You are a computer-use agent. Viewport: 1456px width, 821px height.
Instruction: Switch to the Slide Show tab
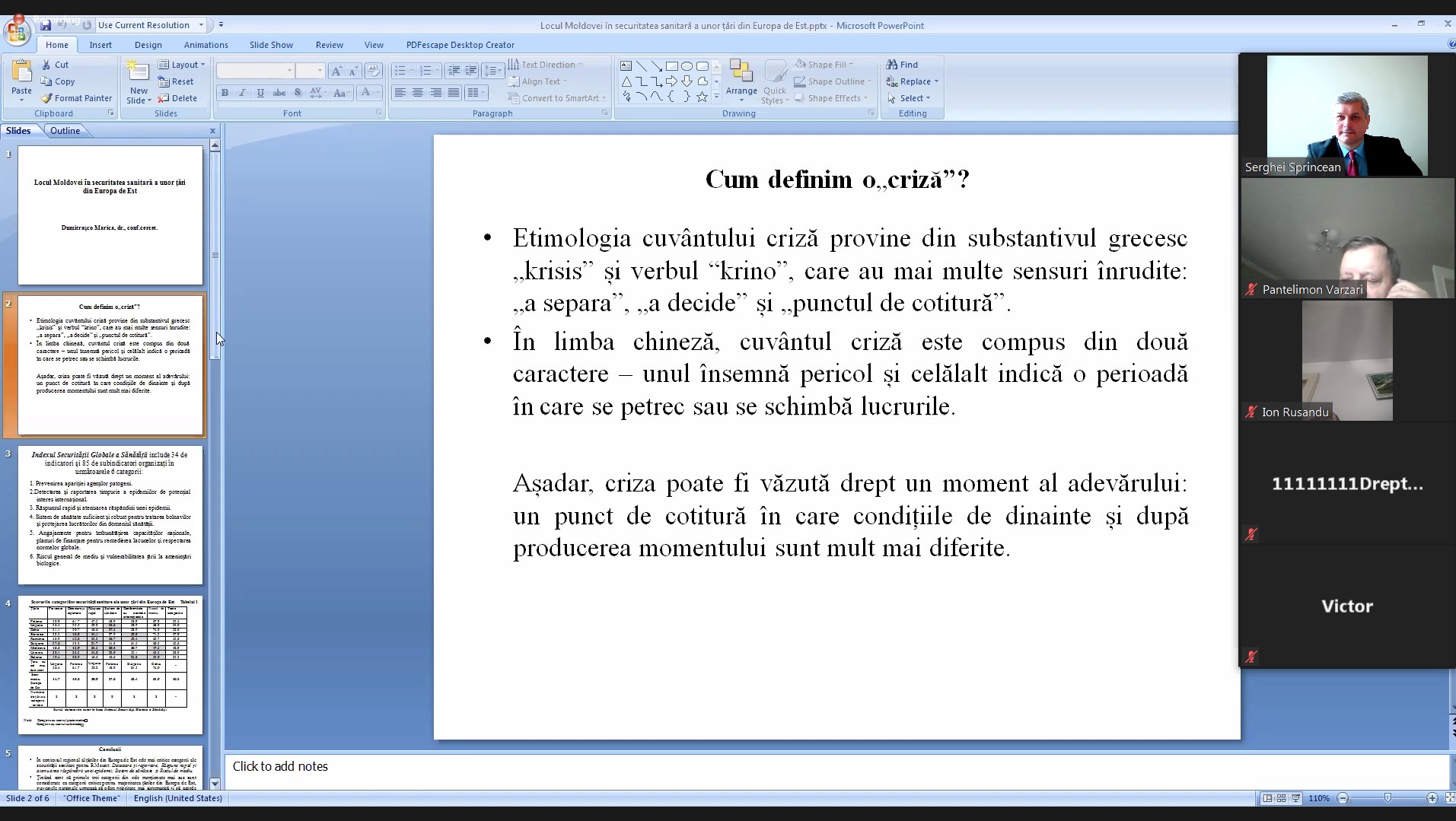click(271, 45)
